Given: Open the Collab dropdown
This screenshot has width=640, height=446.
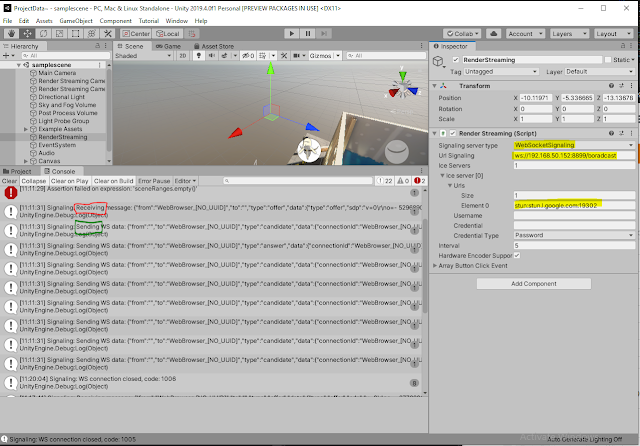Looking at the screenshot, I should [462, 33].
